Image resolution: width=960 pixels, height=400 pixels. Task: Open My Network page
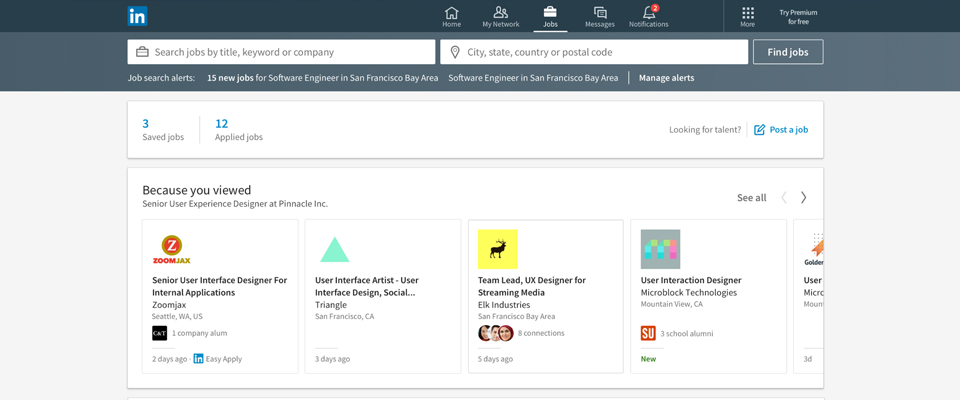(x=501, y=17)
